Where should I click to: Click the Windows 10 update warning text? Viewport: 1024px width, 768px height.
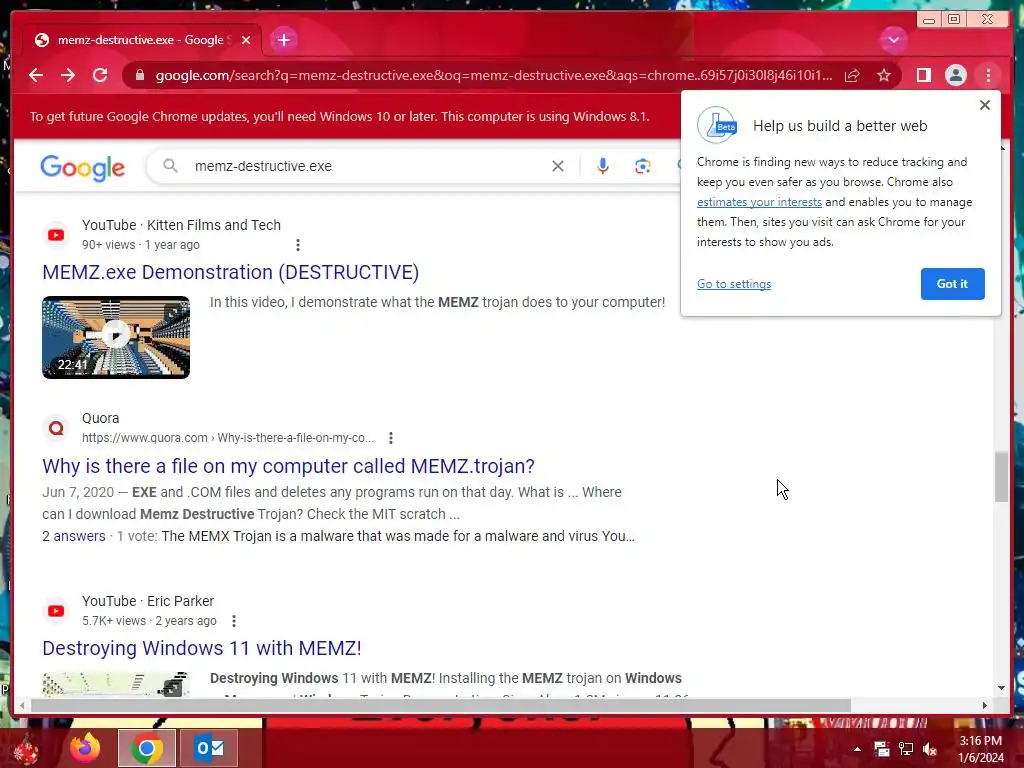[x=340, y=117]
